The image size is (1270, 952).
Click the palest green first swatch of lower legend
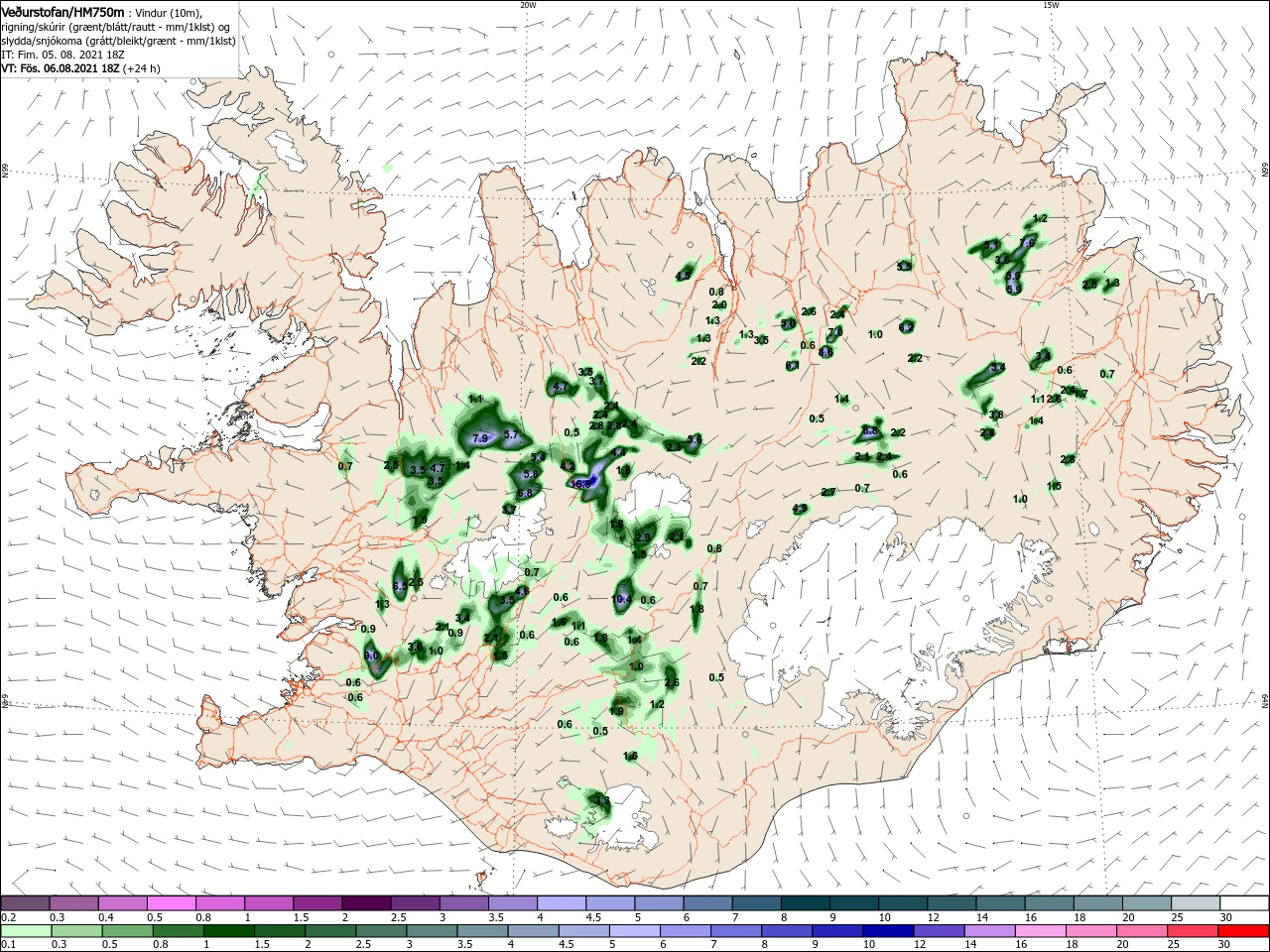point(27,930)
